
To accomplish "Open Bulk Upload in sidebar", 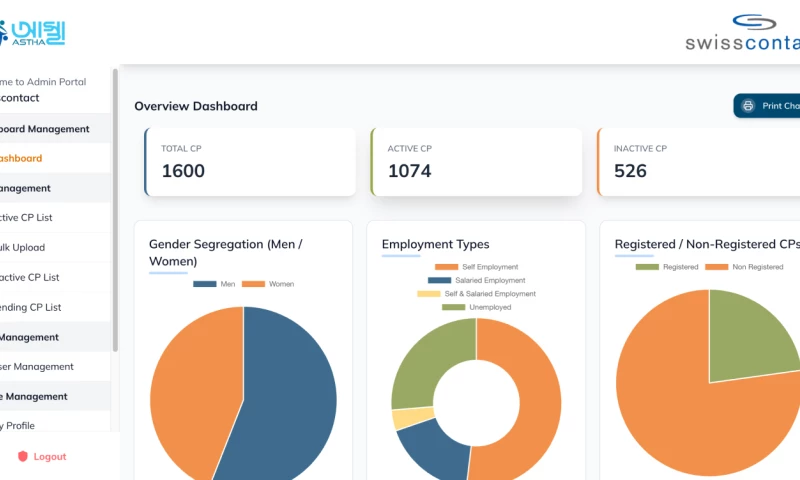I will coord(55,247).
